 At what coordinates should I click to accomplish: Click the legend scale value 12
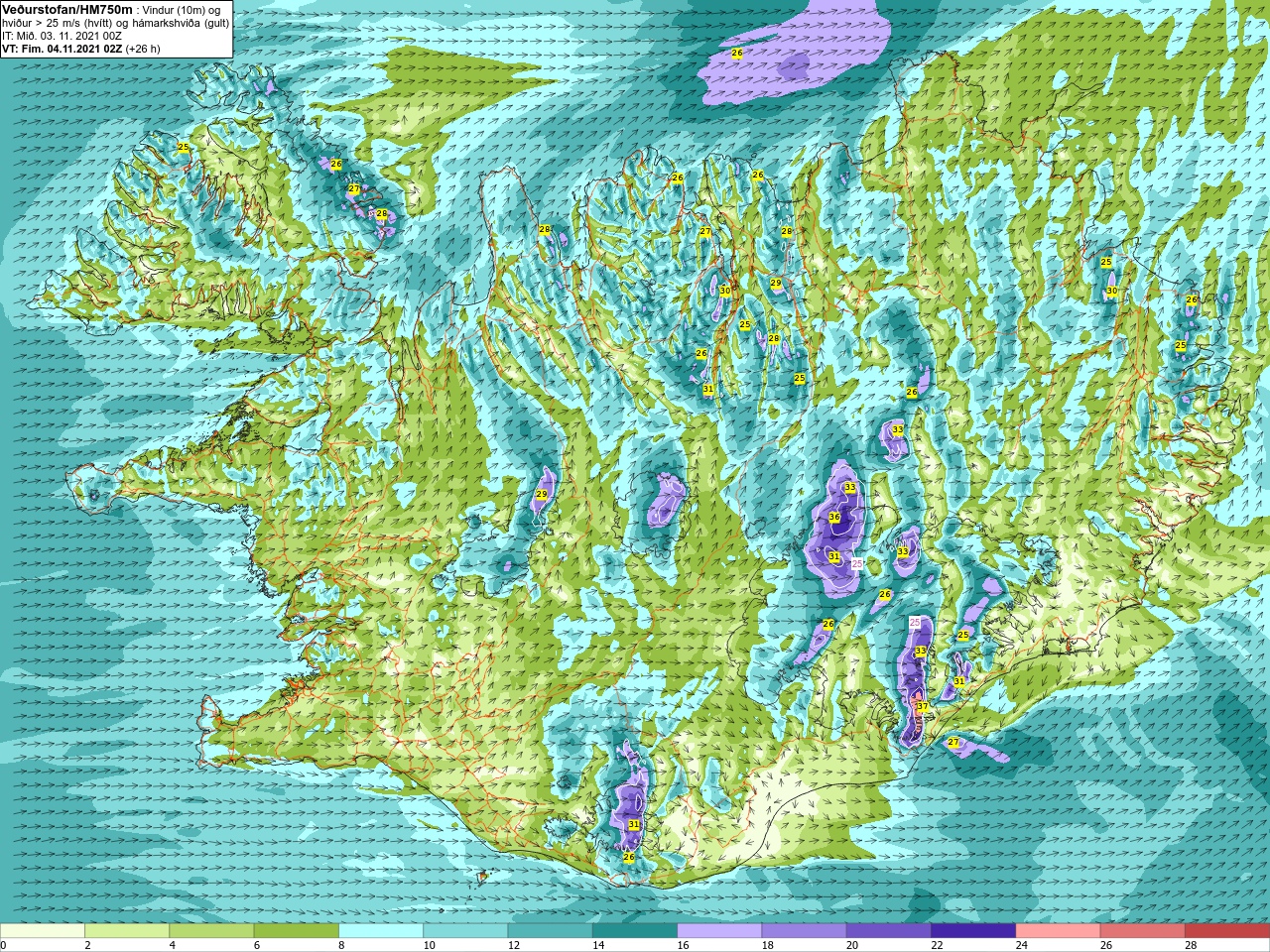[513, 945]
